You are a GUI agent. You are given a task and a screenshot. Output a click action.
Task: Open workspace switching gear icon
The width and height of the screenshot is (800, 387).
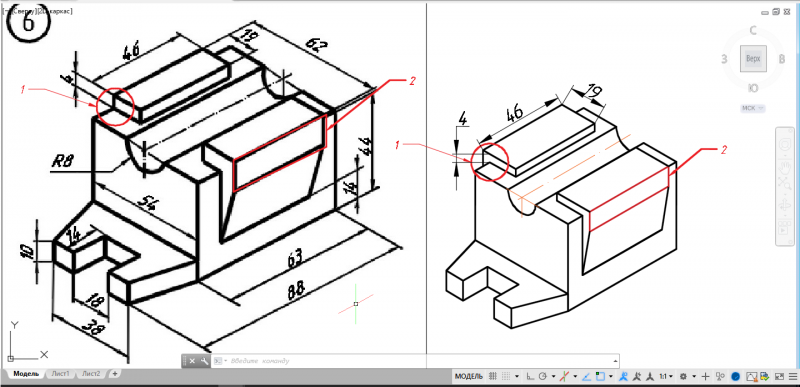click(684, 376)
